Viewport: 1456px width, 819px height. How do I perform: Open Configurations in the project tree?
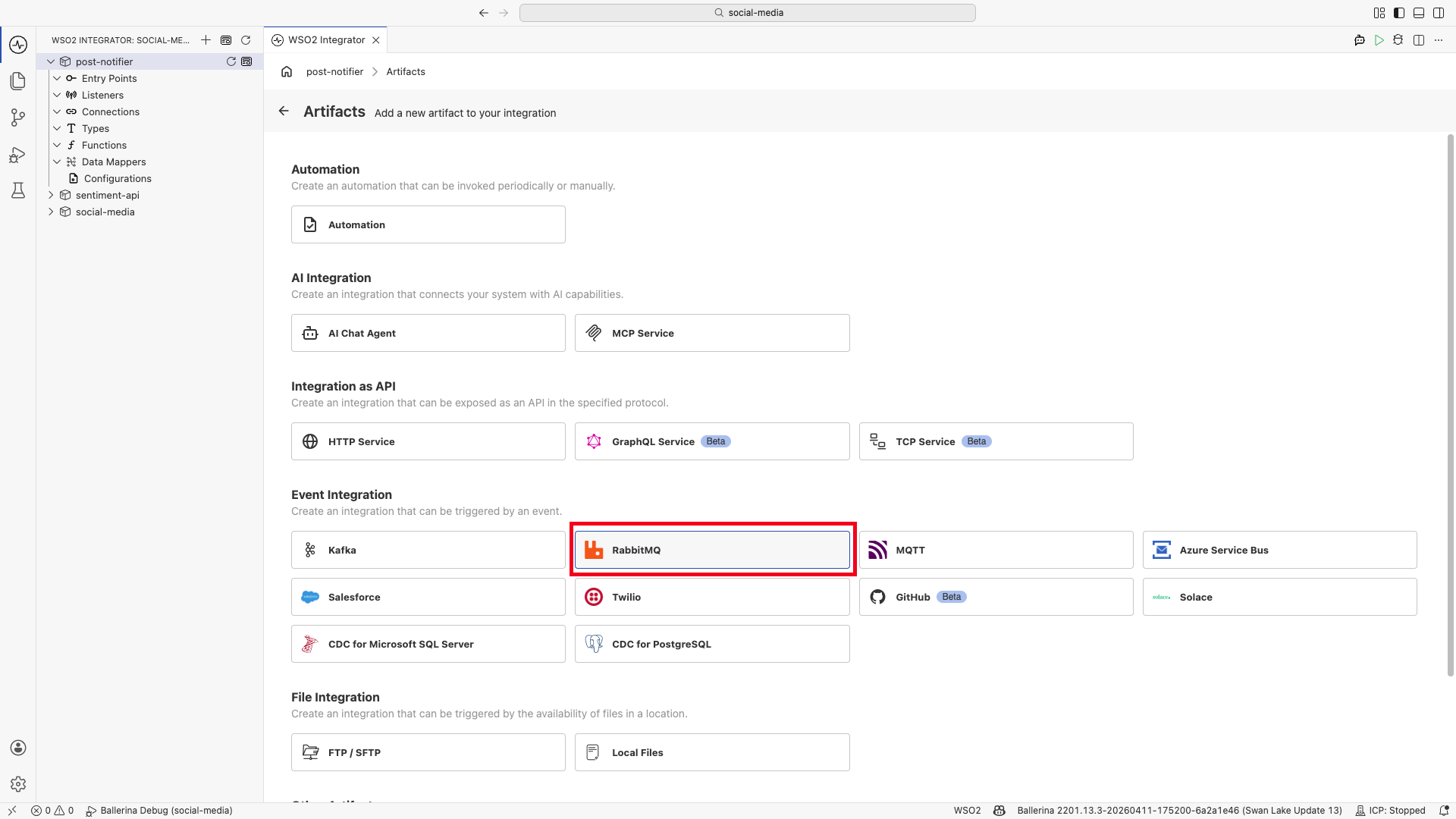pos(118,178)
